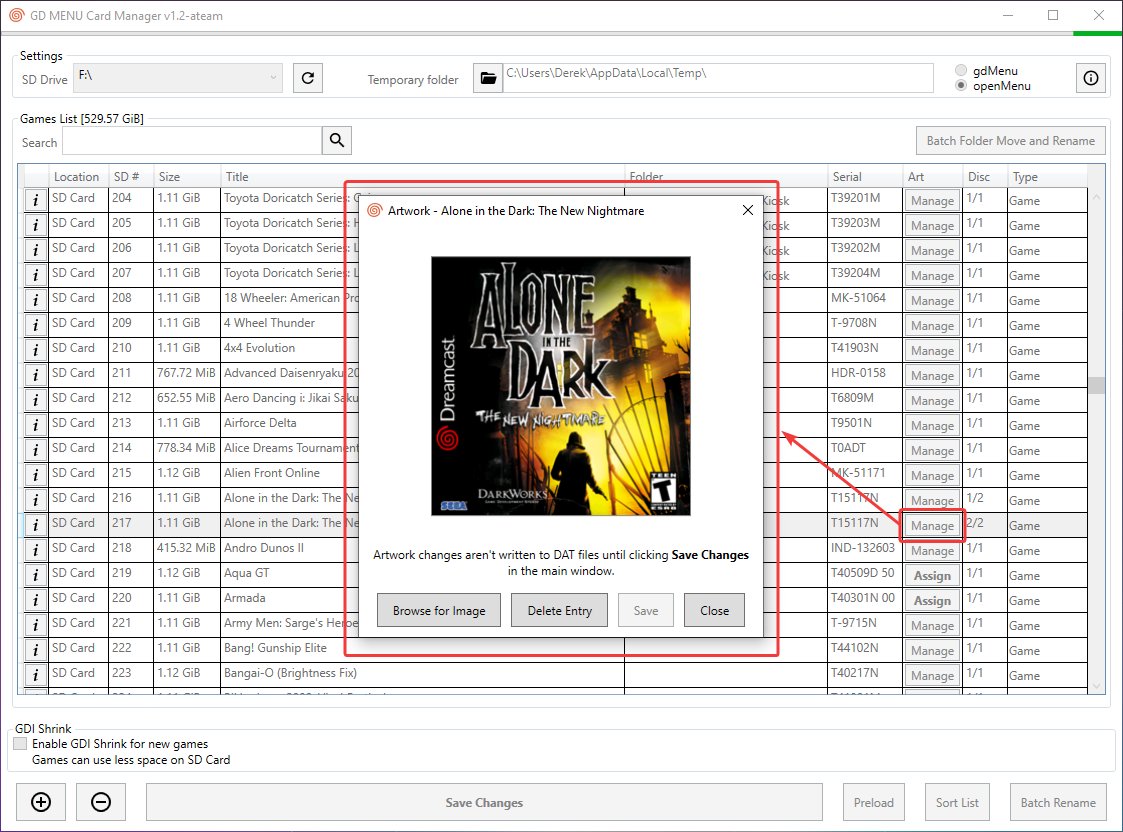The width and height of the screenshot is (1123, 832).
Task: Click the search magnifier icon
Action: pyautogui.click(x=337, y=140)
